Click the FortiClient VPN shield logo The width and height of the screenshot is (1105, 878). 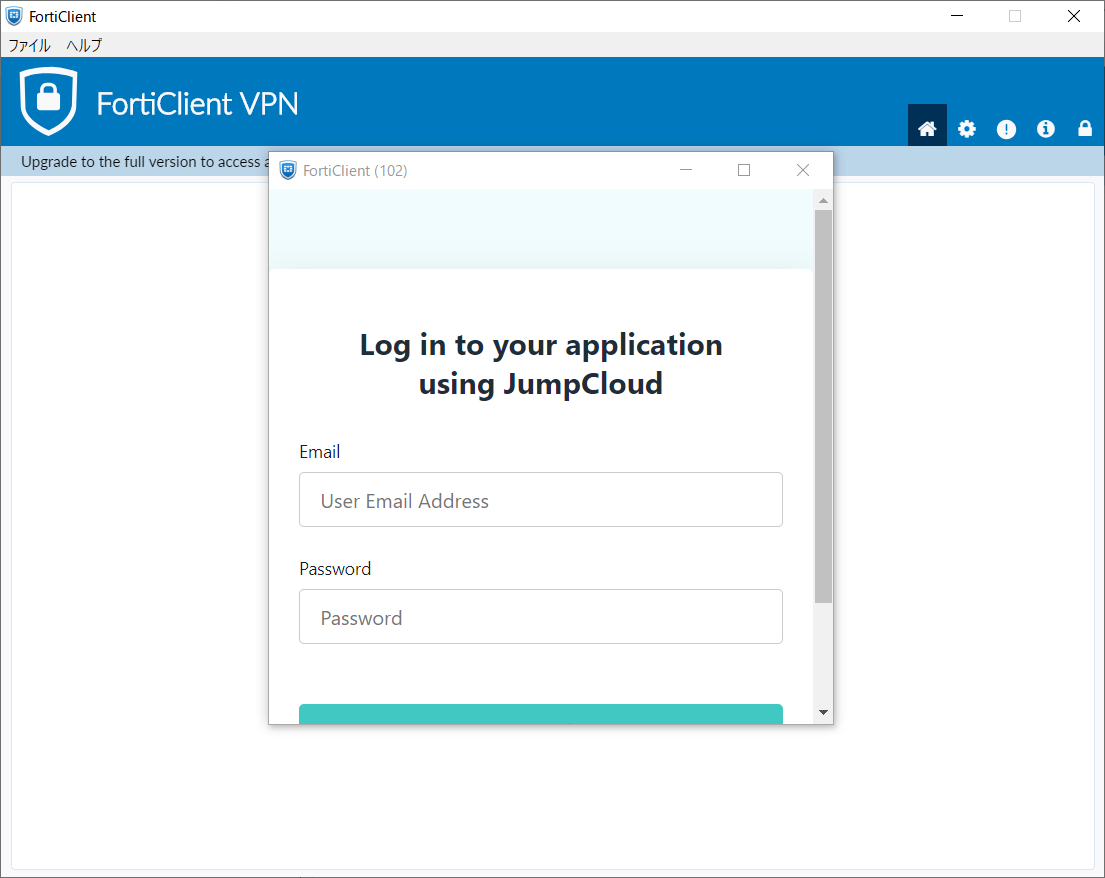48,101
